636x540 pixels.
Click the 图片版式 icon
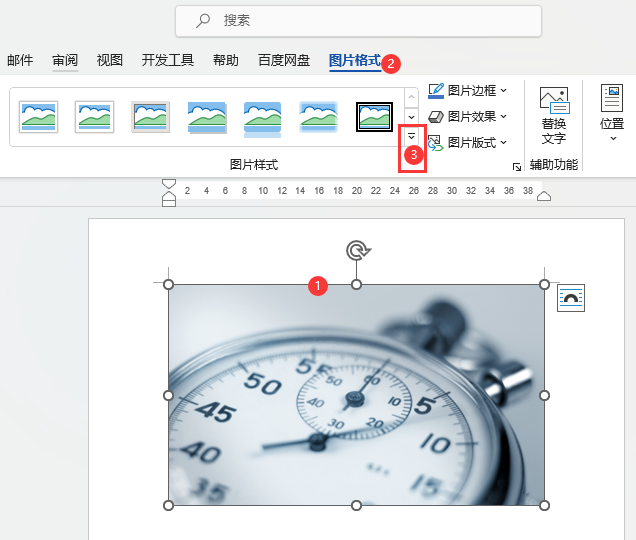tap(436, 143)
